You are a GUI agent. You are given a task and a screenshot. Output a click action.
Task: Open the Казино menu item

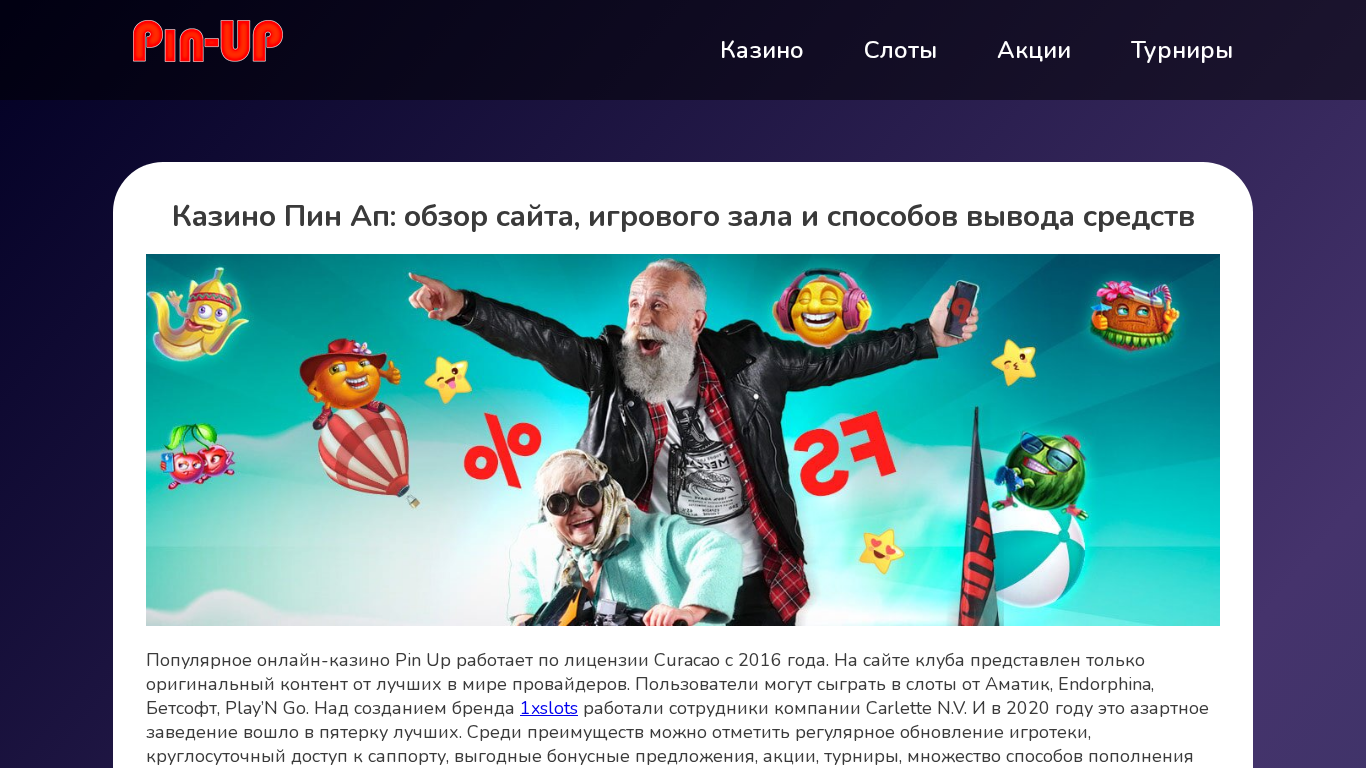click(x=762, y=50)
